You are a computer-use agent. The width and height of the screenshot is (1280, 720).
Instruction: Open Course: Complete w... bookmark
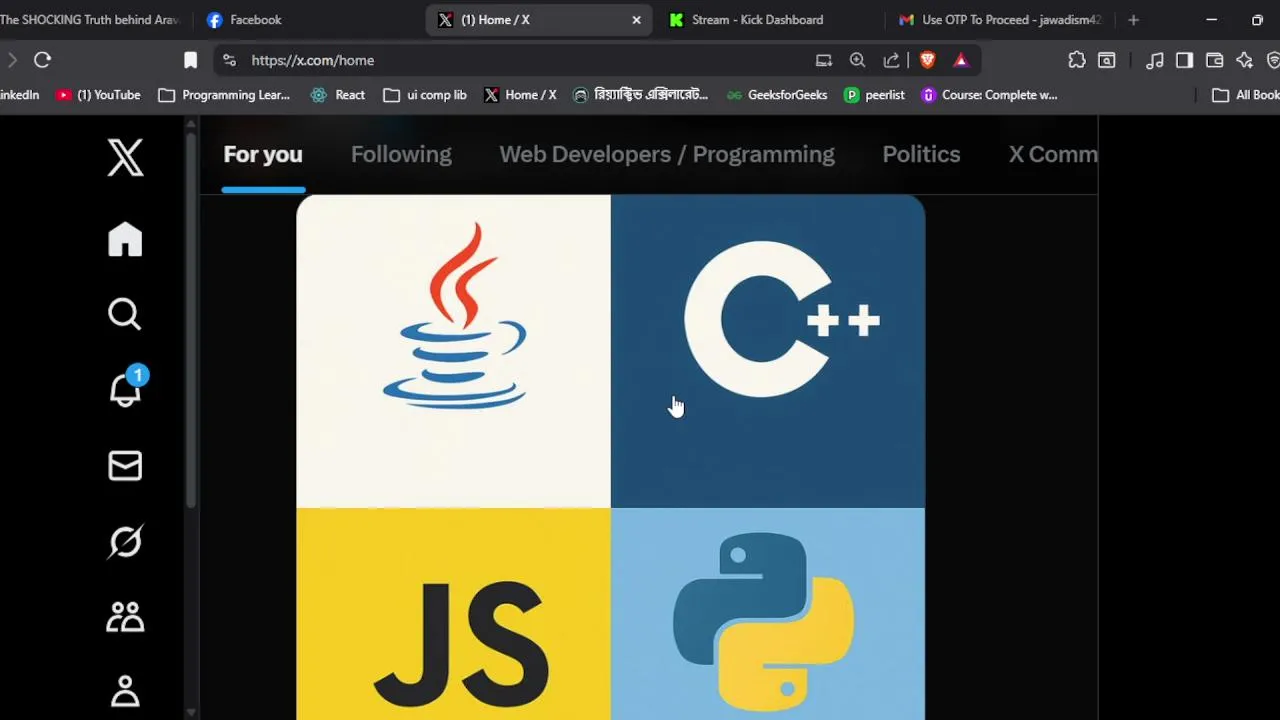(989, 95)
